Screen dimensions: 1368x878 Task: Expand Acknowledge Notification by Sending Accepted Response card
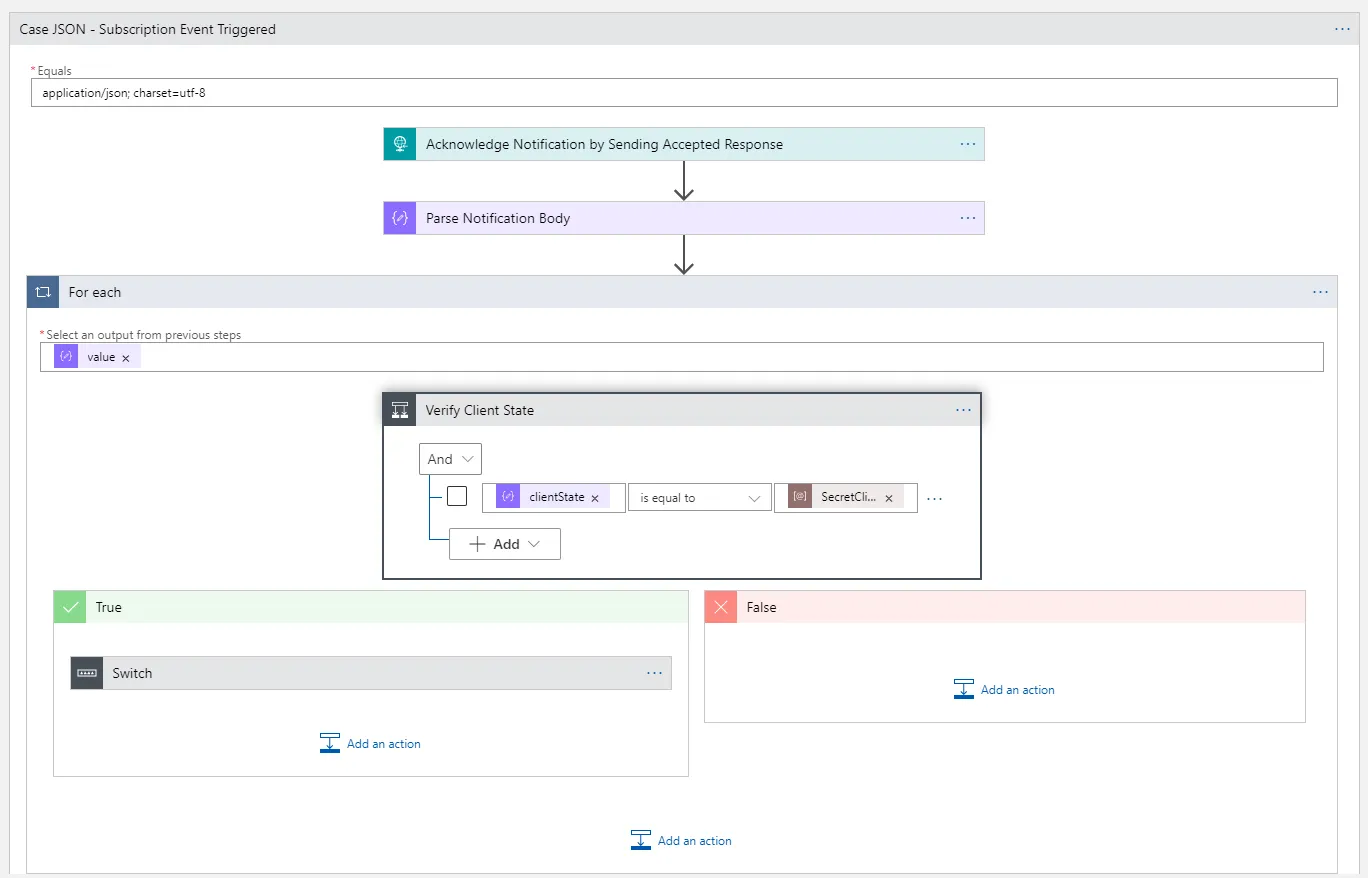(x=684, y=144)
